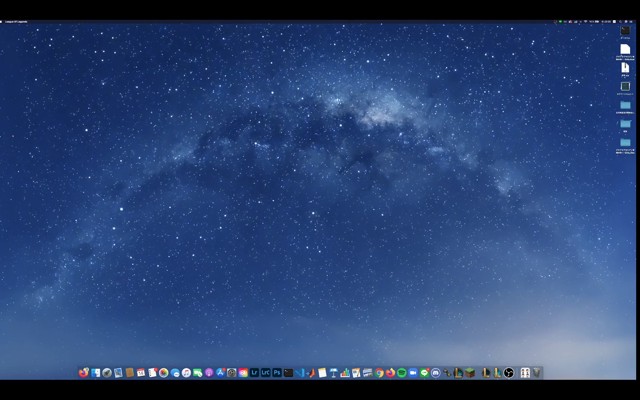
Task: Select the zip archive on the desktop
Action: pyautogui.click(x=625, y=67)
